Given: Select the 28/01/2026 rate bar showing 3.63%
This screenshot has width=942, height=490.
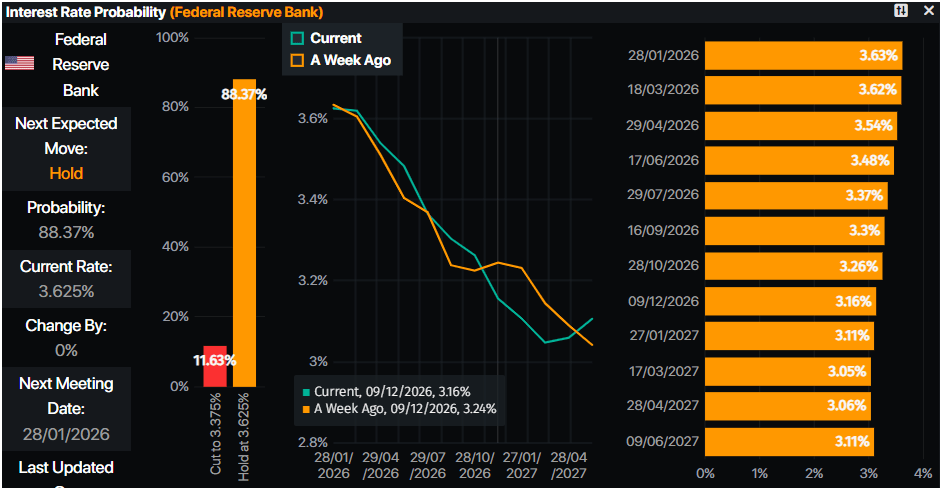Looking at the screenshot, I should pos(803,56).
